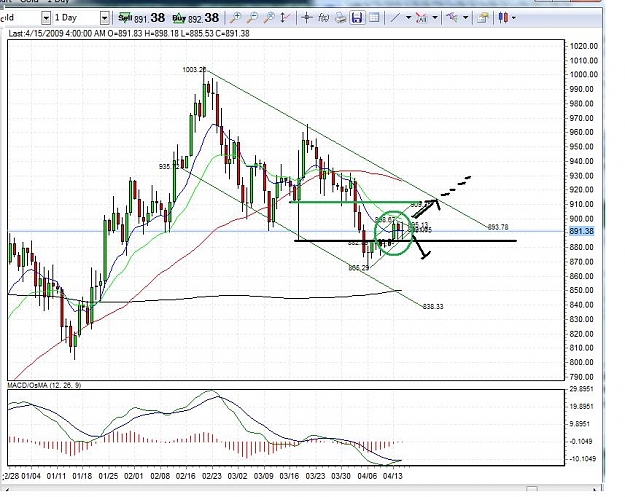Screen dimensions: 625x497
Task: Toggle vertical price scale adjustment icon
Action: coord(284,18)
